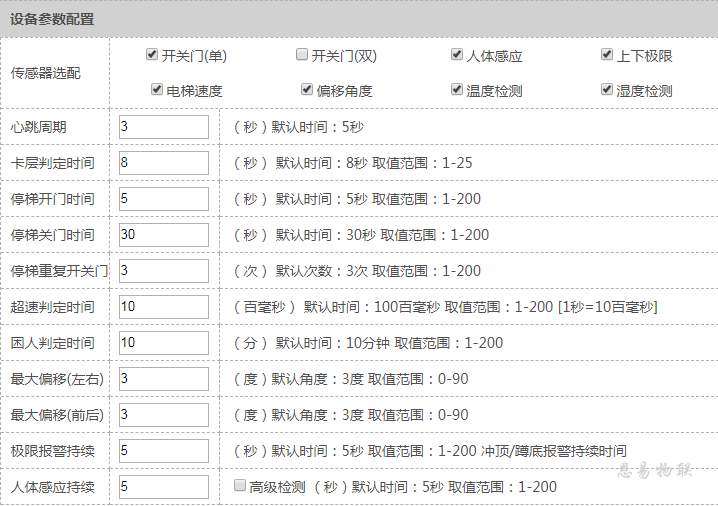Select the 停梯开门时间 input box

pyautogui.click(x=163, y=199)
